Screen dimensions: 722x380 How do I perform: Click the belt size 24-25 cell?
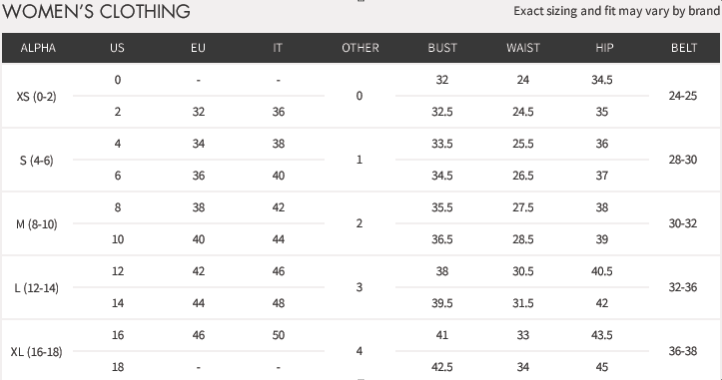pyautogui.click(x=683, y=96)
